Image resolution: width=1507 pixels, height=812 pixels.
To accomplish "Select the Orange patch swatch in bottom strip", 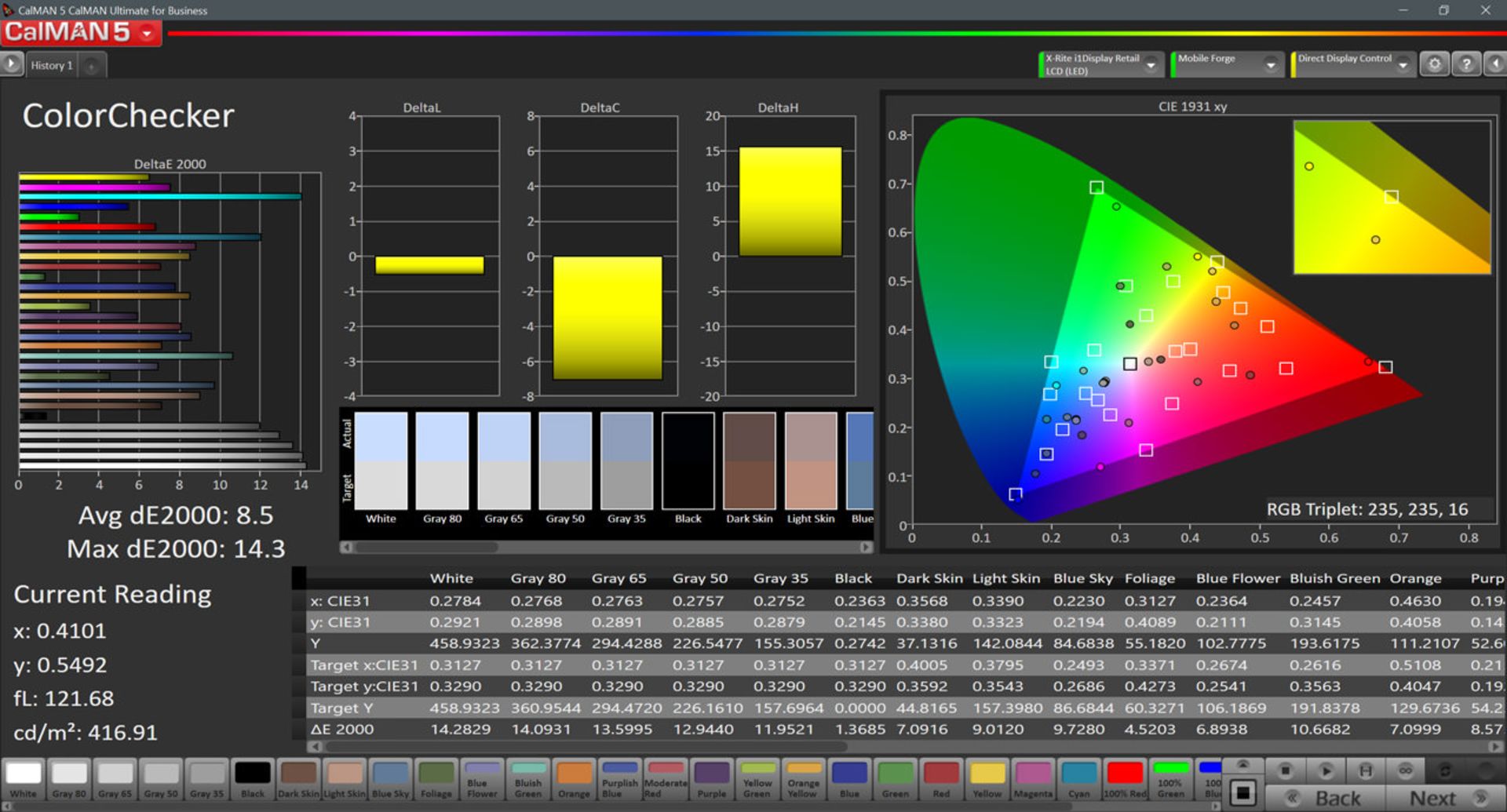I will [x=574, y=779].
